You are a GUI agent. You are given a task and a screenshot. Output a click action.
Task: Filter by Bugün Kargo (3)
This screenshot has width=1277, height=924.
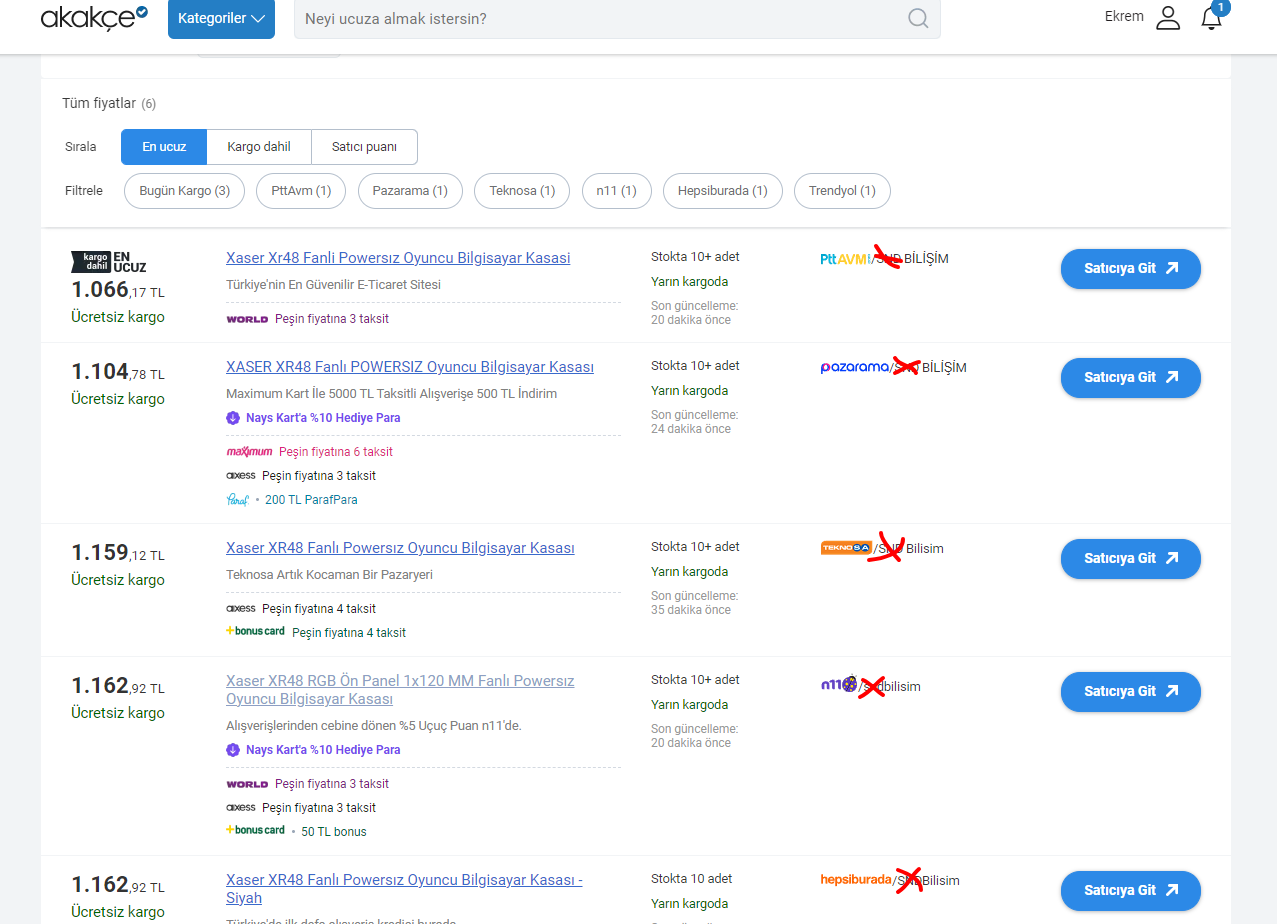coord(185,191)
